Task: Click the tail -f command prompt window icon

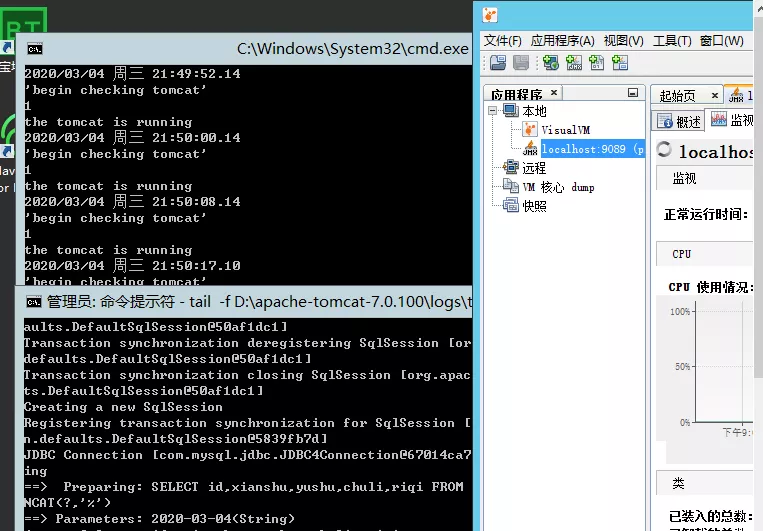Action: tap(34, 302)
